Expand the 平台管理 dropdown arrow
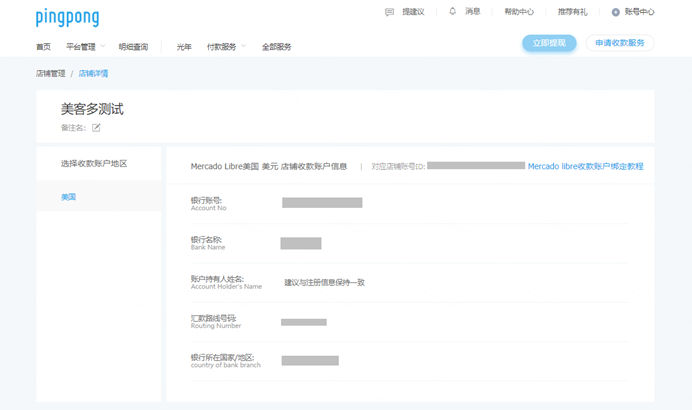Screen dimensions: 692x410 click(x=103, y=46)
